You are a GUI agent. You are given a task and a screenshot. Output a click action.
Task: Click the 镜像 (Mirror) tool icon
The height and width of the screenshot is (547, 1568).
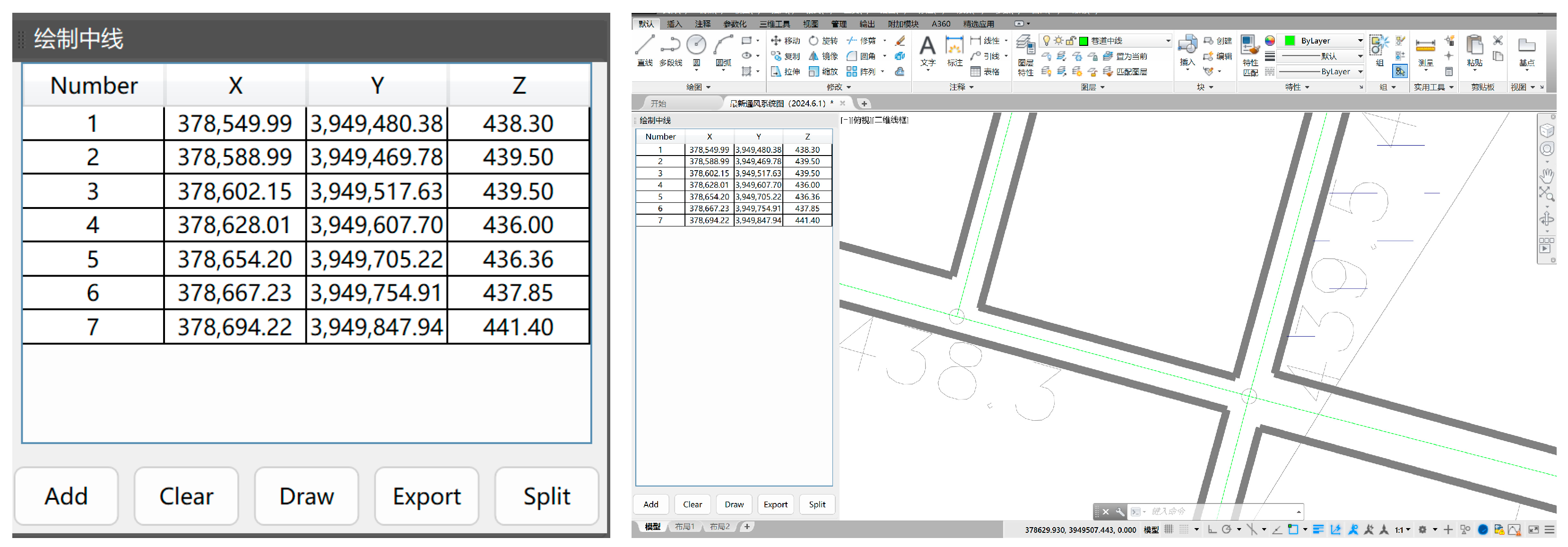[814, 56]
